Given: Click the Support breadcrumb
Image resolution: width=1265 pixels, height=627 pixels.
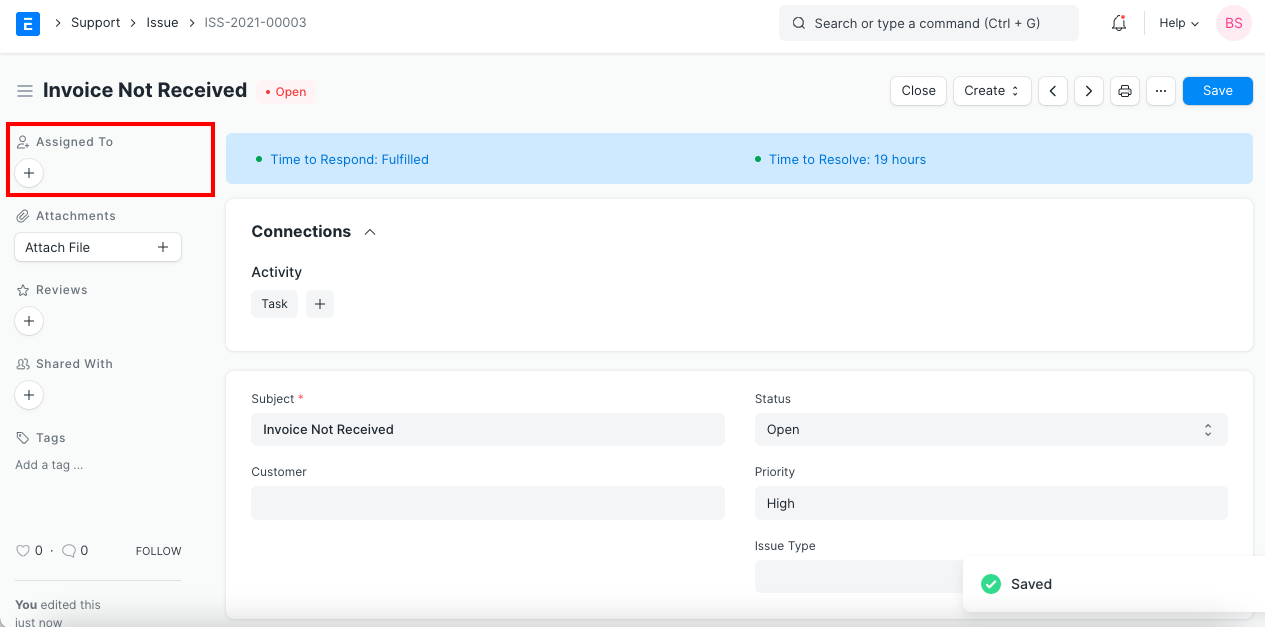Looking at the screenshot, I should (x=95, y=22).
